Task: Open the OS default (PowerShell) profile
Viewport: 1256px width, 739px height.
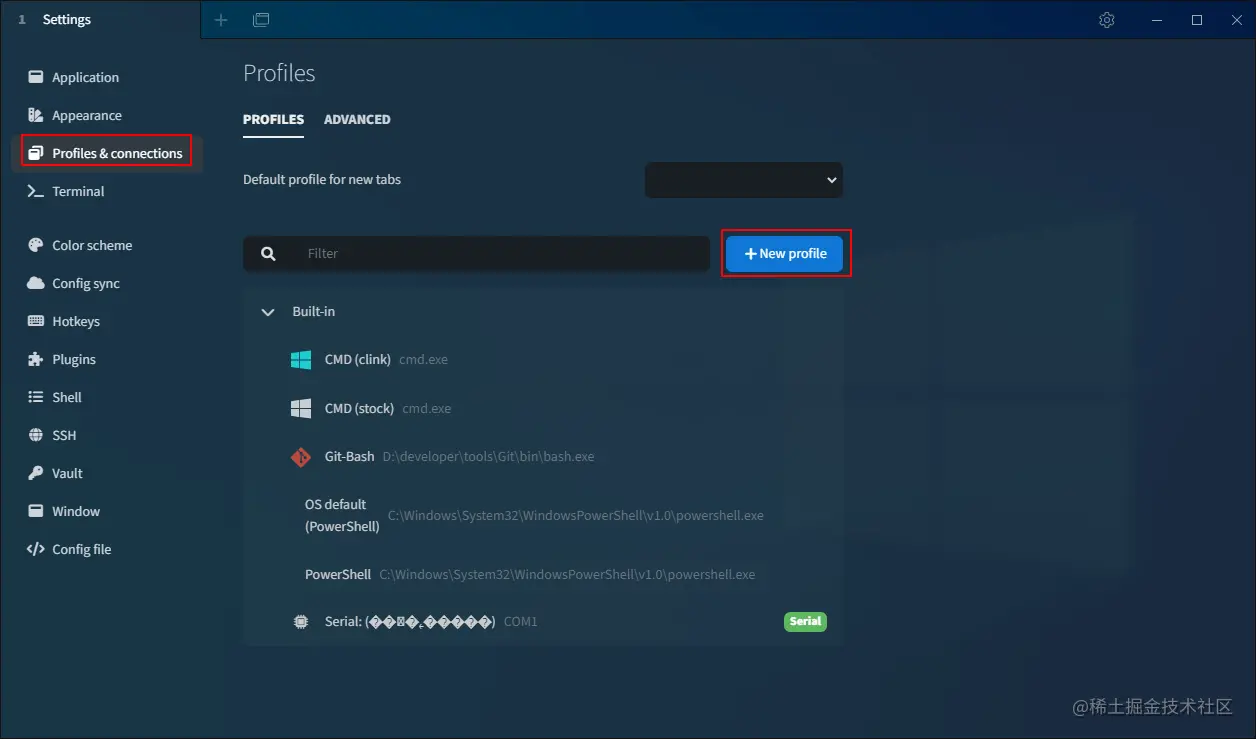Action: pyautogui.click(x=543, y=516)
